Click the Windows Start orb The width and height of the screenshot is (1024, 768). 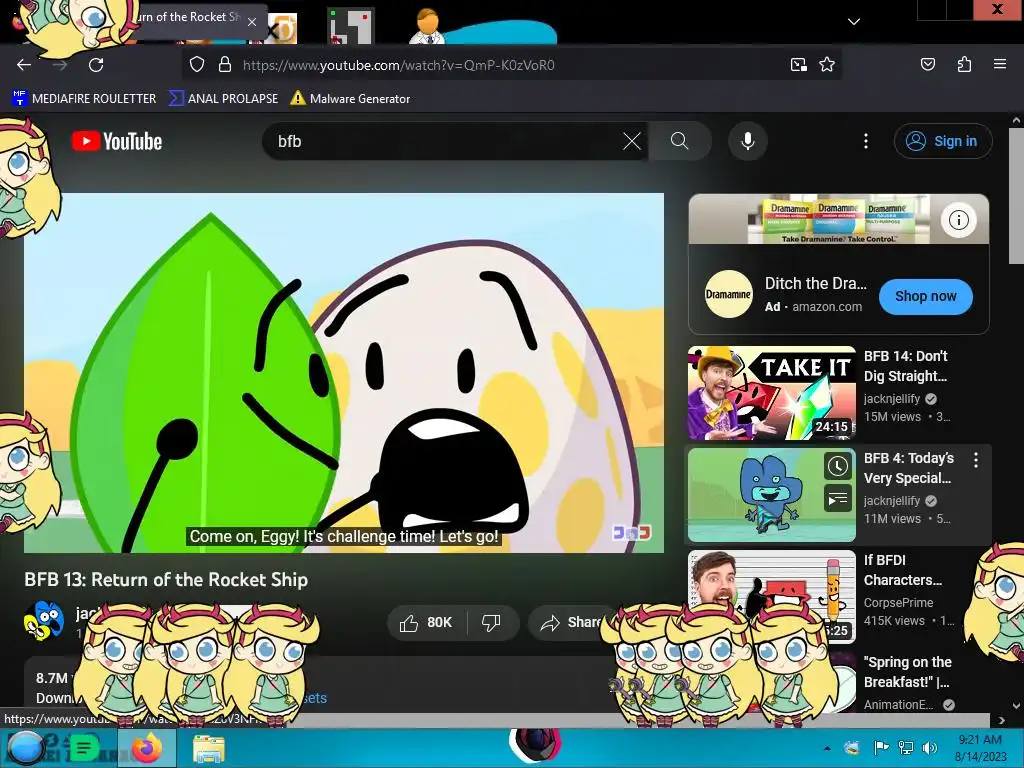click(x=25, y=748)
